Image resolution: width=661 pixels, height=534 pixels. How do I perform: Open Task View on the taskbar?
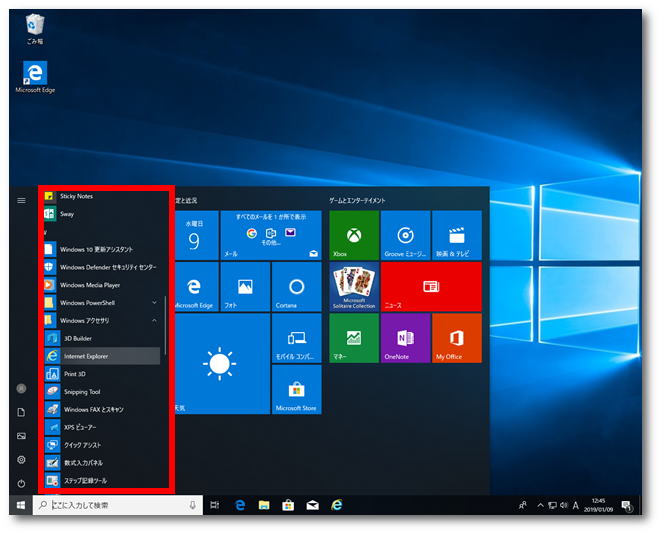point(215,505)
